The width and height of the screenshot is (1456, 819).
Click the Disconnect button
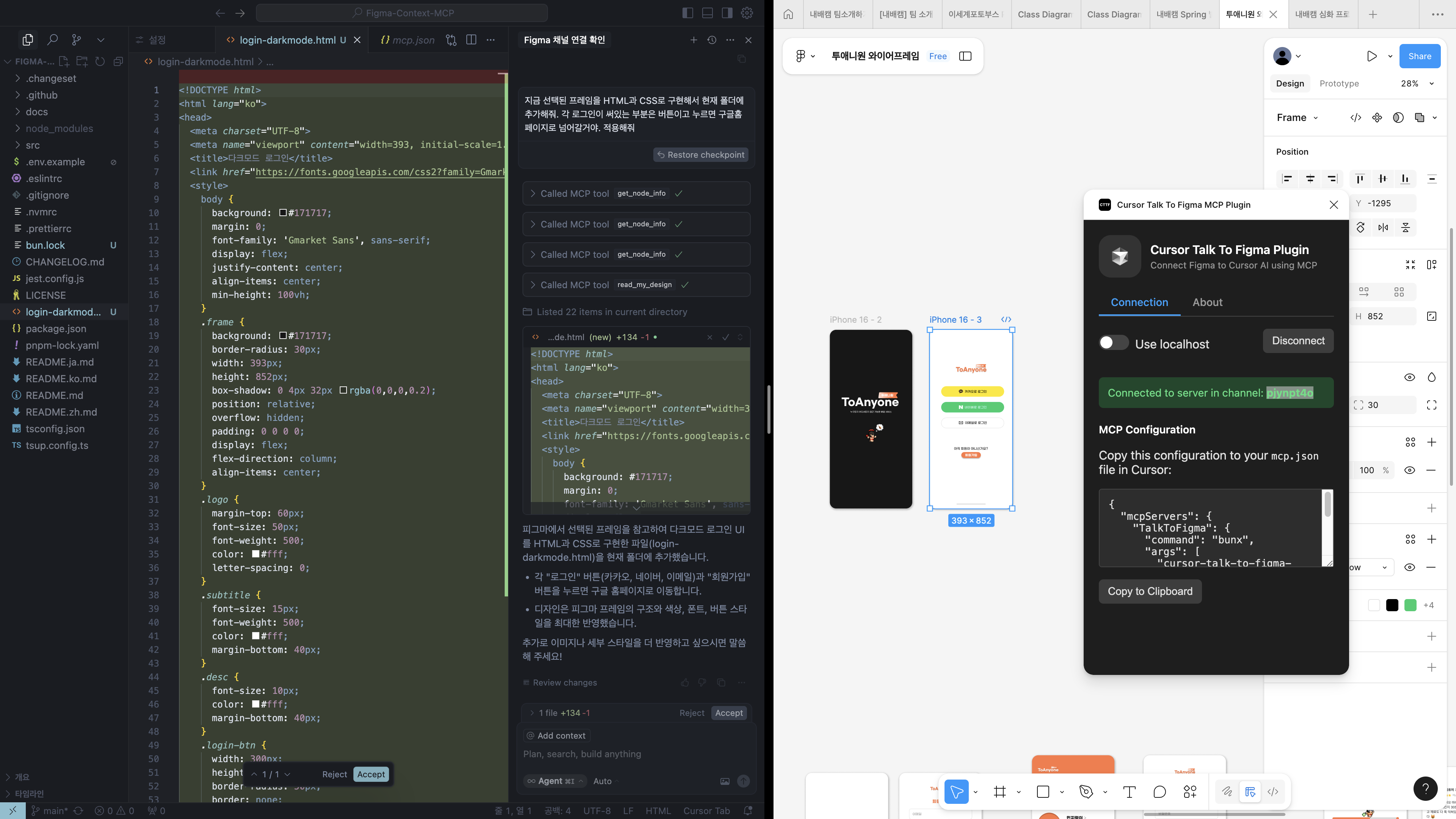pos(1298,341)
